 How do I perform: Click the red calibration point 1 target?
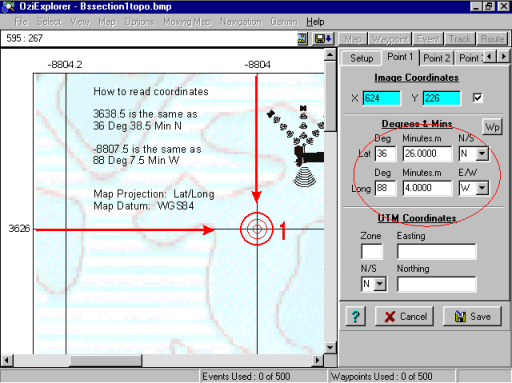[x=257, y=229]
